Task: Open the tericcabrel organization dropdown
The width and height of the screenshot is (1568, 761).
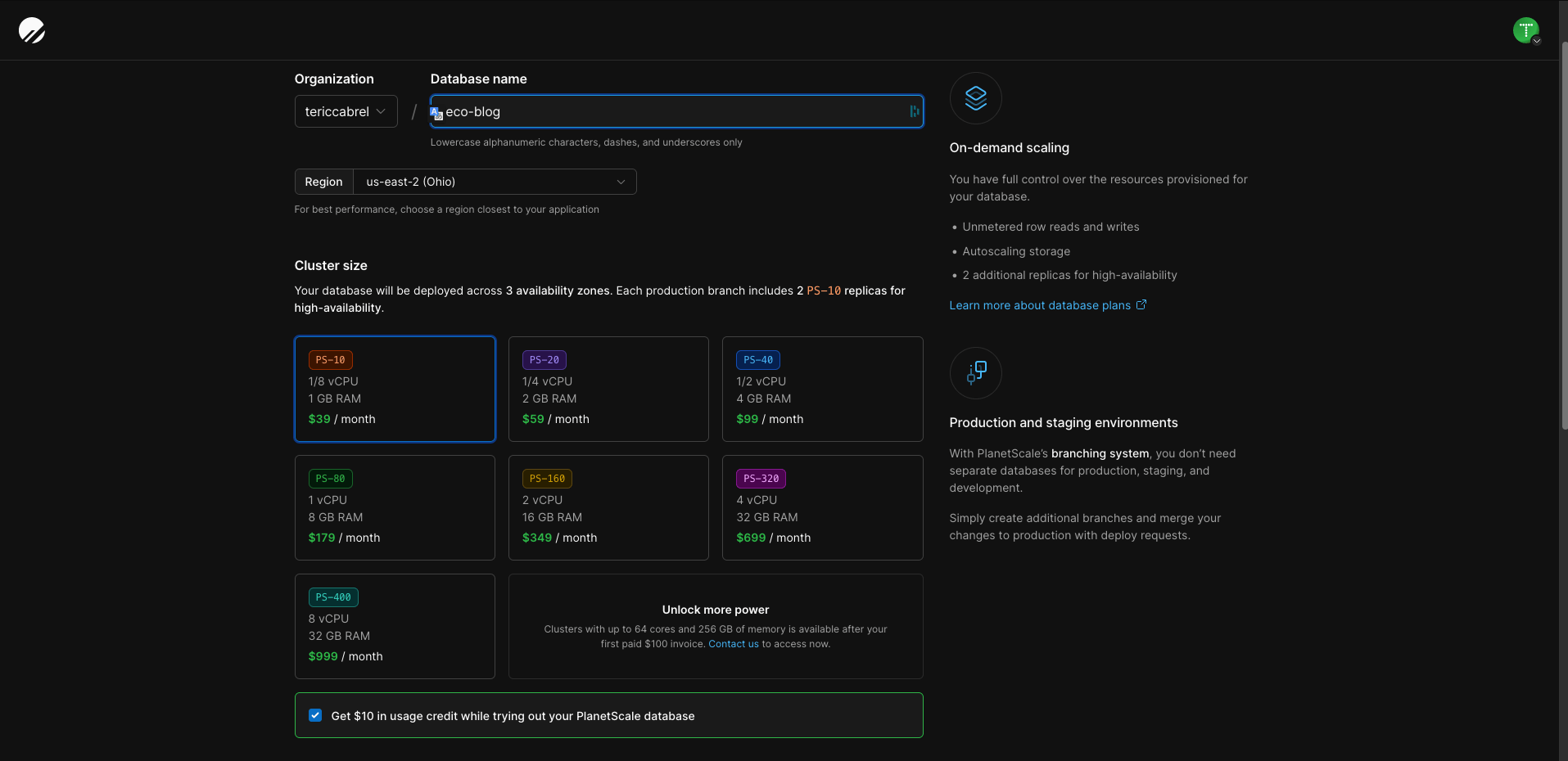Action: click(346, 111)
